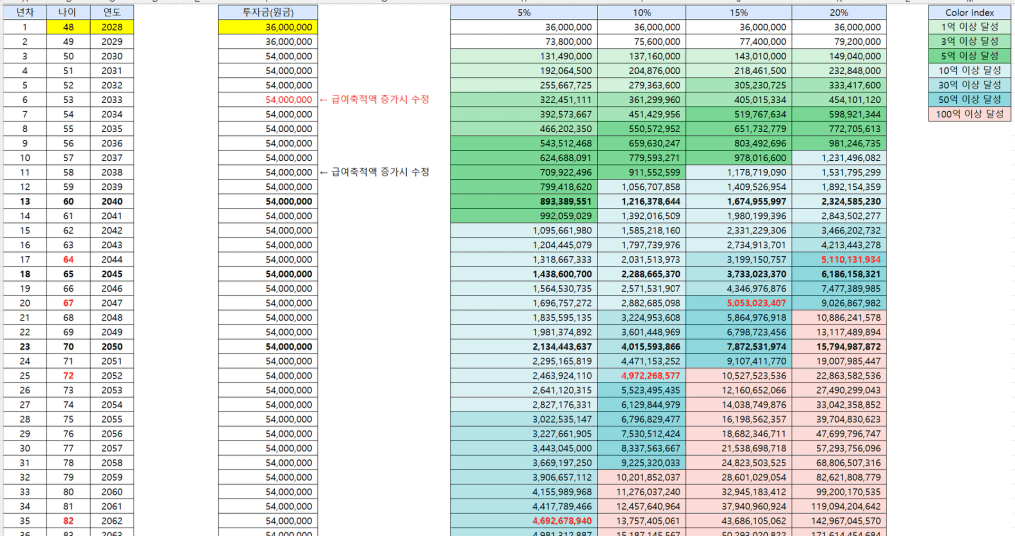The width and height of the screenshot is (1015, 536).
Task: Select the yellow year cell 2028
Action: pyautogui.click(x=111, y=27)
